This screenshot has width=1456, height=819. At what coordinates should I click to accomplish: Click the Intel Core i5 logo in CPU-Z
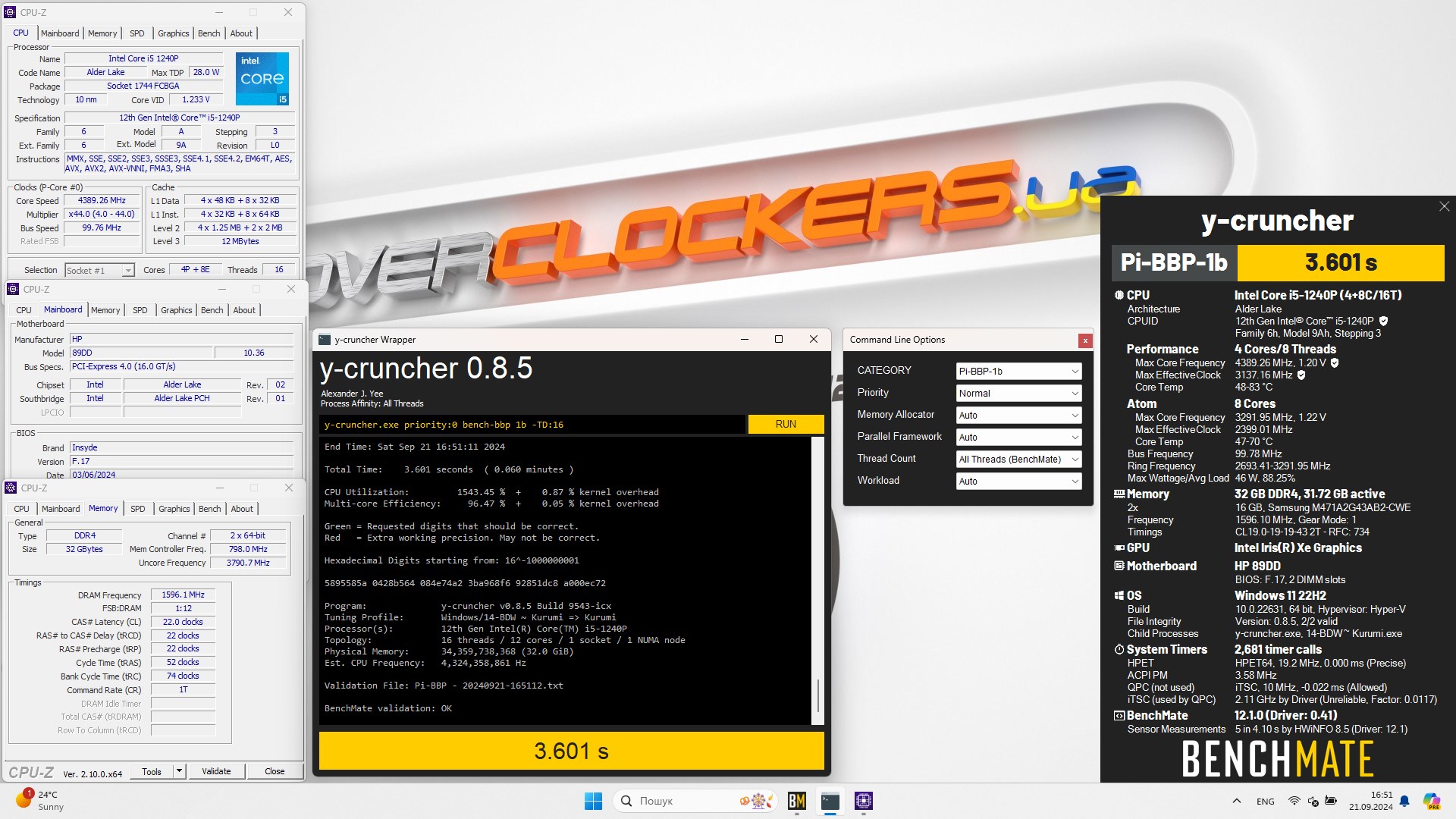tap(262, 79)
